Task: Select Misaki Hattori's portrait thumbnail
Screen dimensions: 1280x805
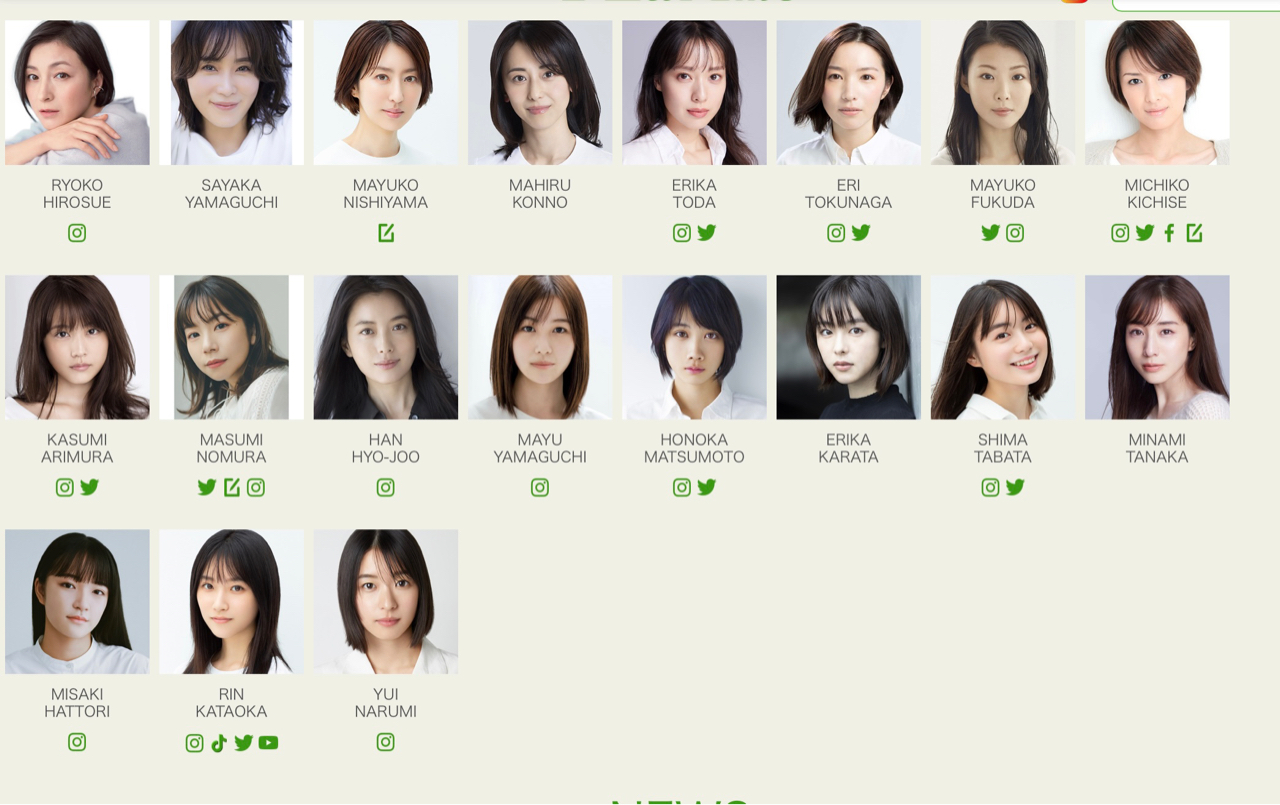Action: (x=77, y=602)
